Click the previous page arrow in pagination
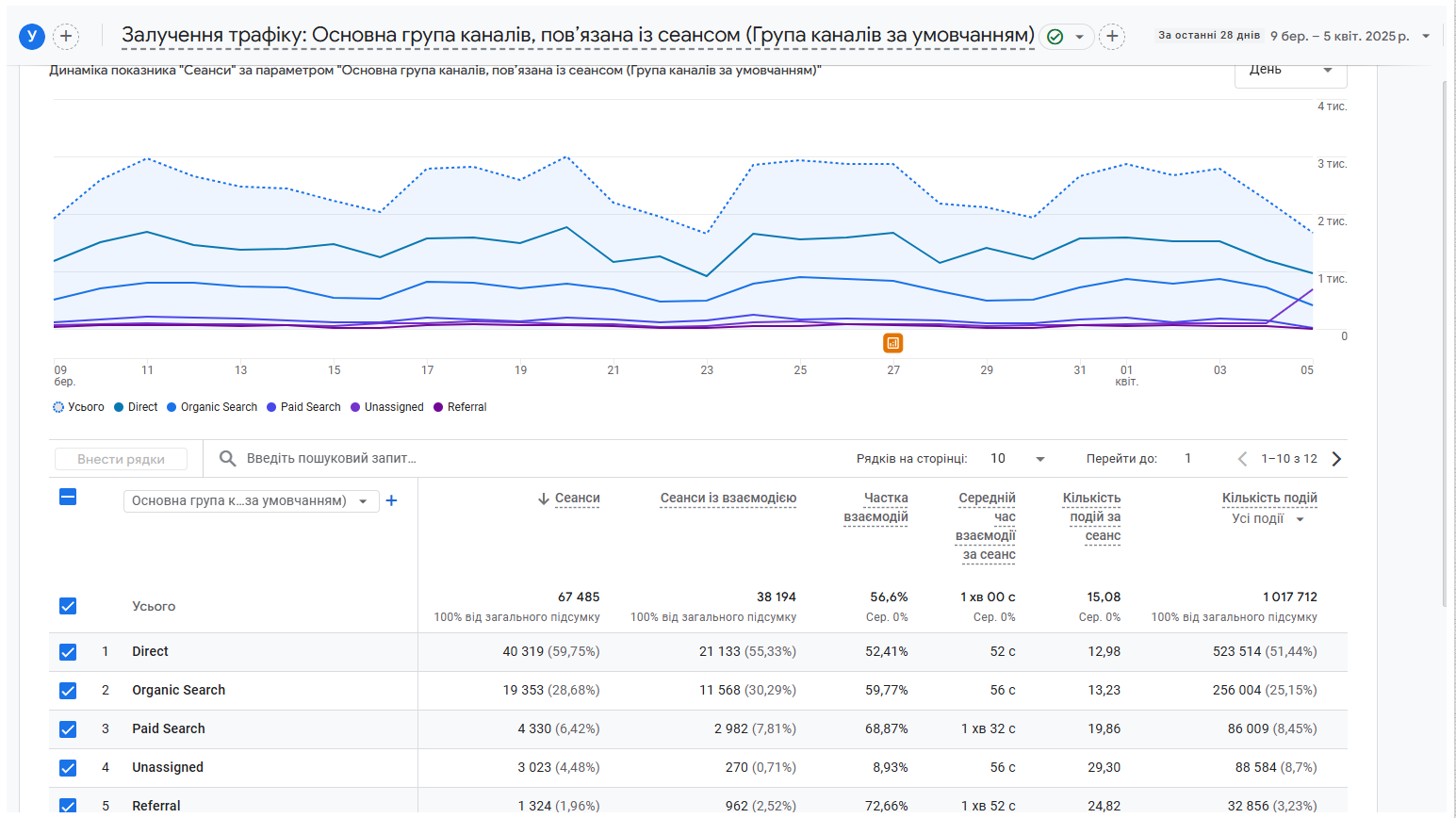The height and width of the screenshot is (818, 1456). pos(1242,459)
